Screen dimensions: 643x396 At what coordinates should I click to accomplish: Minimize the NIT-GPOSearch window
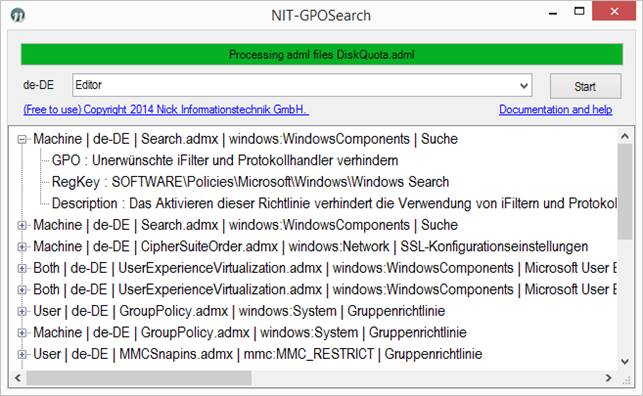[553, 13]
